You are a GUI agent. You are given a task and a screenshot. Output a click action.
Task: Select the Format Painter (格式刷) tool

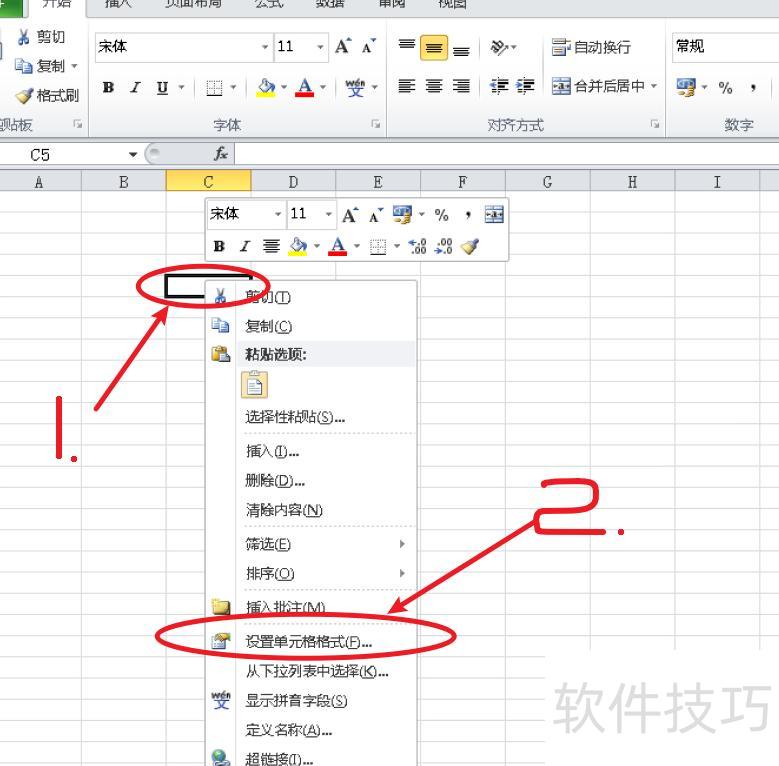coord(47,95)
